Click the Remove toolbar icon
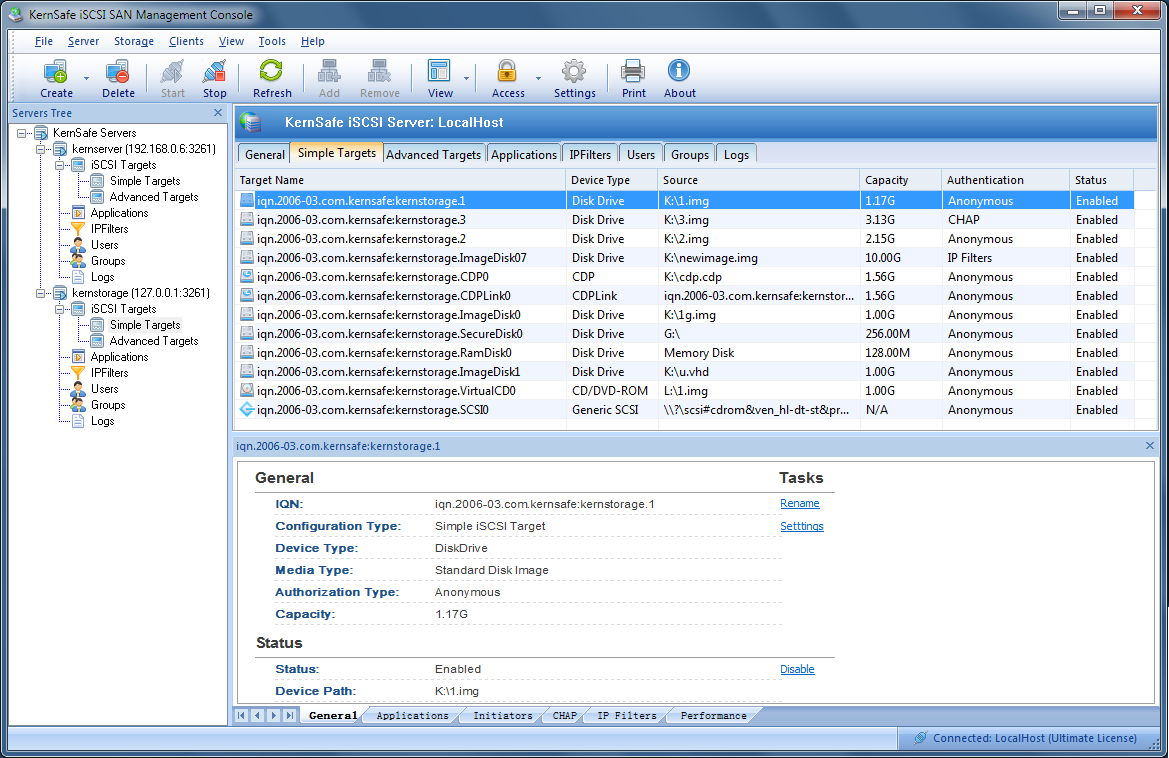The image size is (1169, 758). [379, 72]
